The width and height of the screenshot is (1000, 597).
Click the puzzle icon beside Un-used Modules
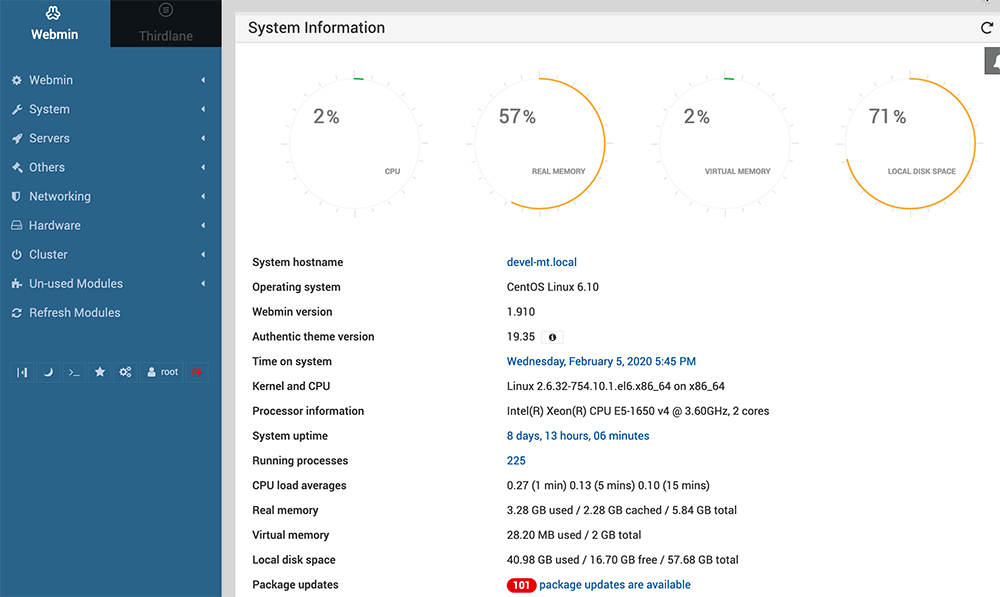point(17,284)
